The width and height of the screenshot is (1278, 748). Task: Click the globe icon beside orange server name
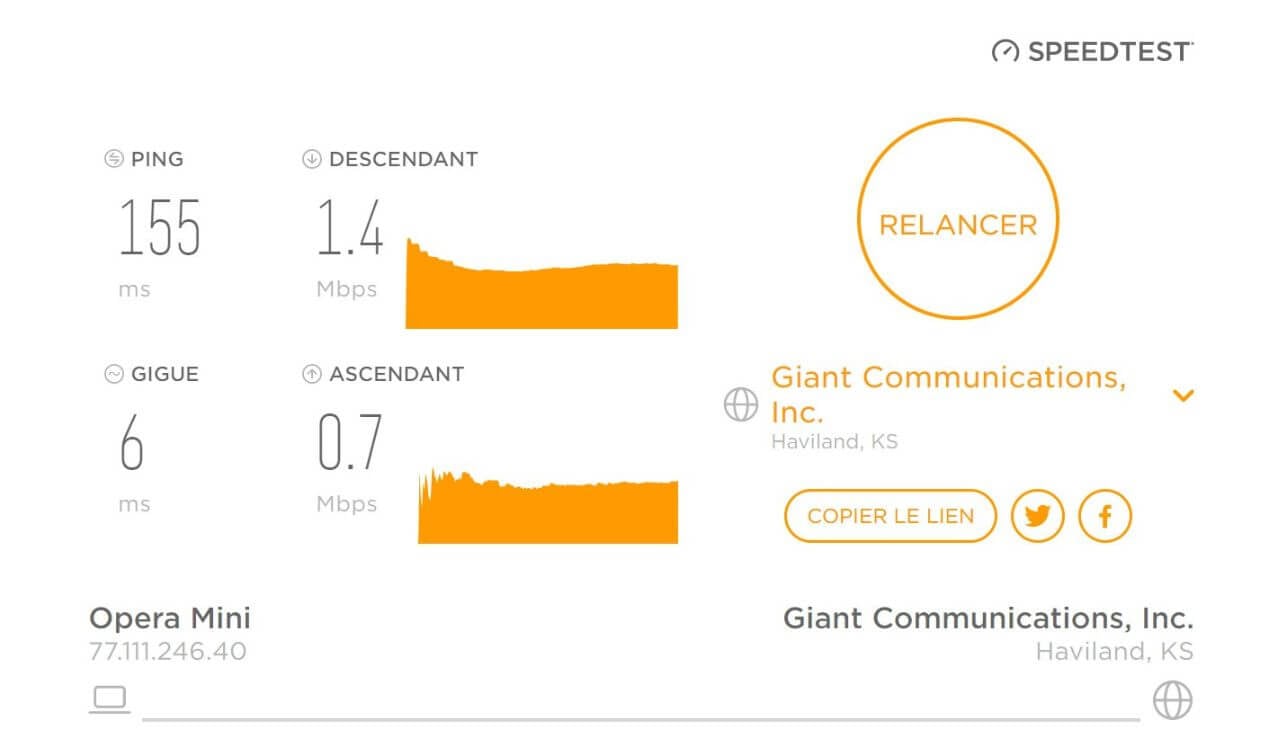[740, 404]
